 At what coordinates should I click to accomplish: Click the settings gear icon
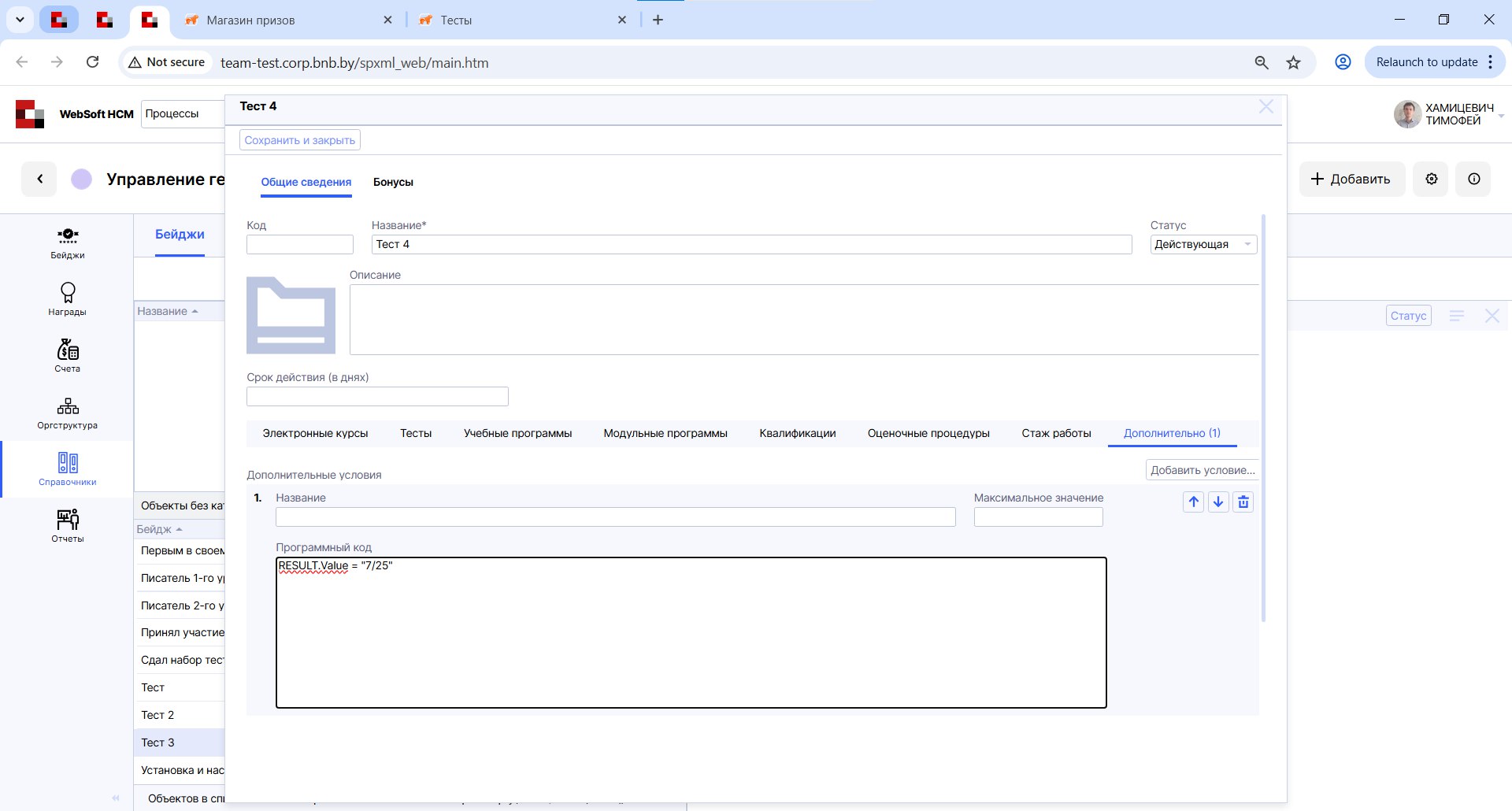1431,180
